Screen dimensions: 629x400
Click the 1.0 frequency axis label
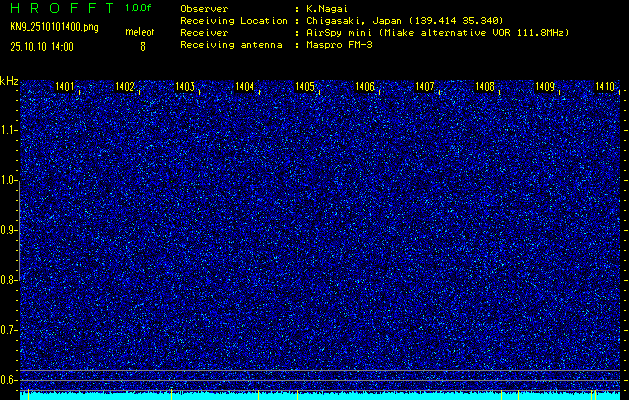pyautogui.click(x=9, y=180)
